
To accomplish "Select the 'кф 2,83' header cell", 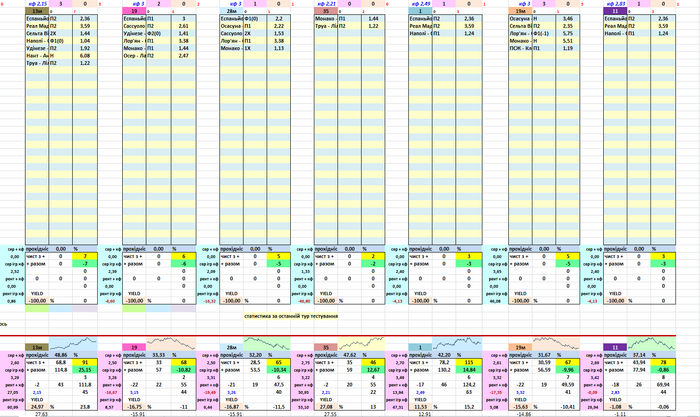I will 615,4.
